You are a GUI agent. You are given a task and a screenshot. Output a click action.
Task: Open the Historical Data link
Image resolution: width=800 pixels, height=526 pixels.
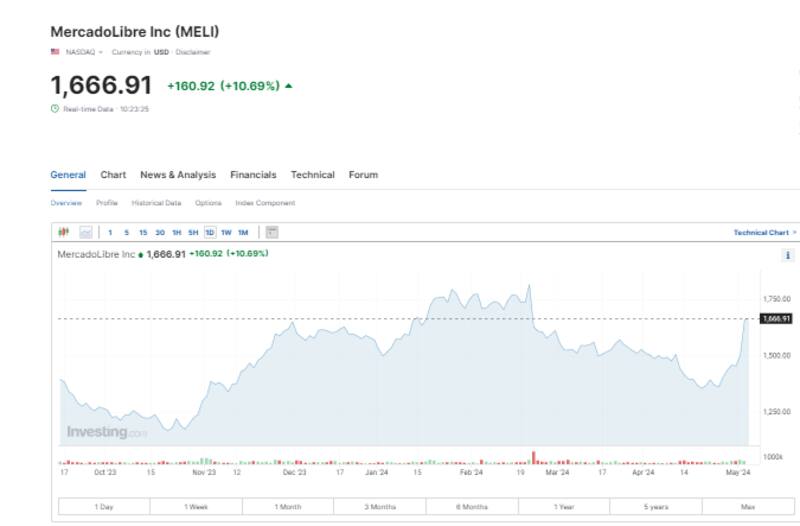click(x=156, y=203)
